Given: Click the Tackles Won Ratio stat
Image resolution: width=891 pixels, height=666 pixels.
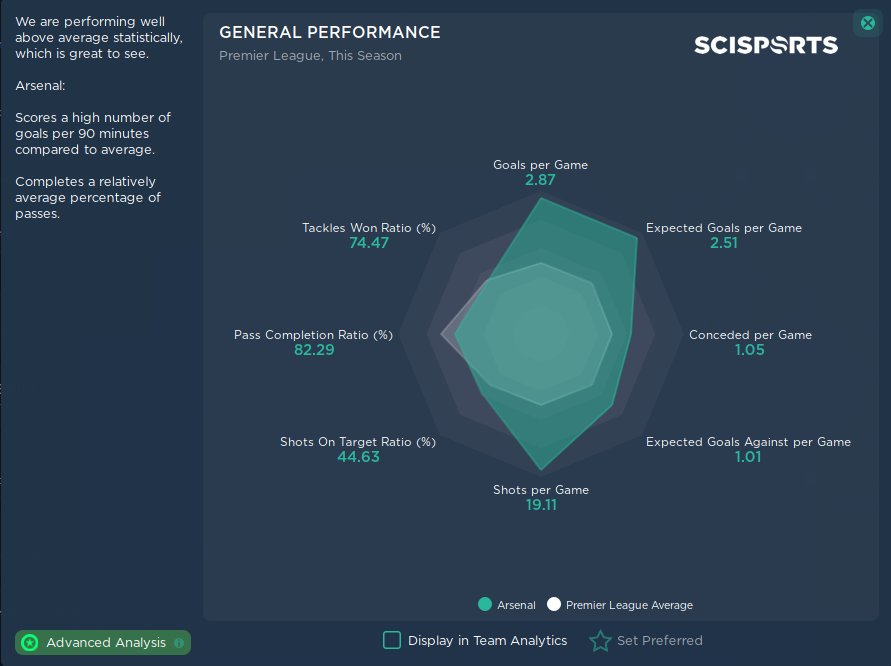Looking at the screenshot, I should (369, 235).
